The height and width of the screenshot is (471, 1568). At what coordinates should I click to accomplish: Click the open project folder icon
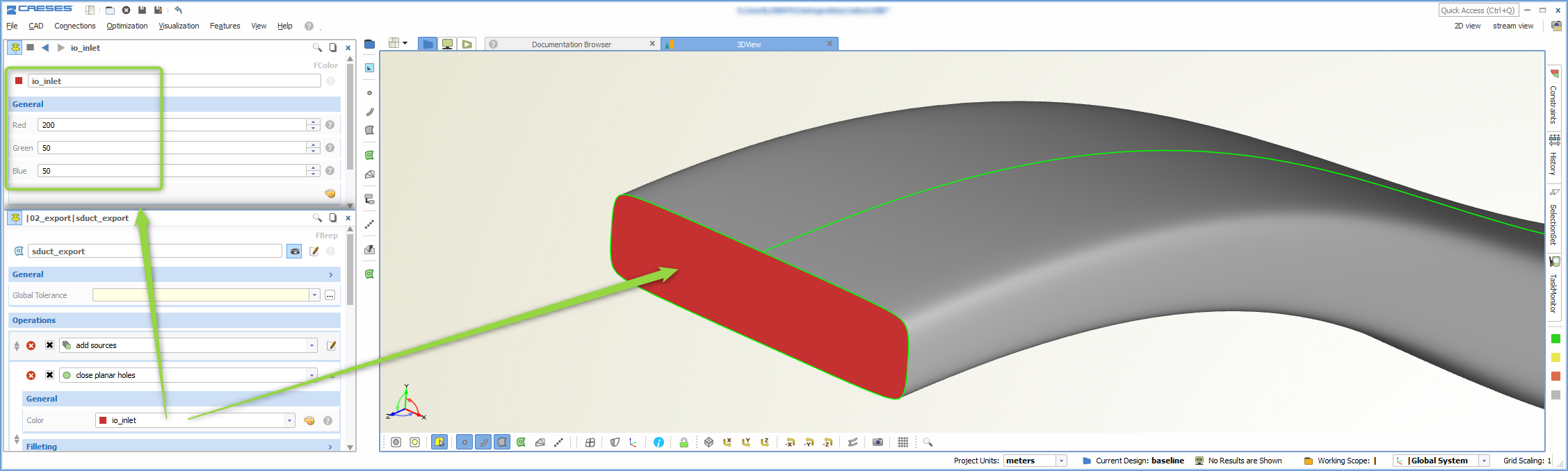tap(110, 10)
